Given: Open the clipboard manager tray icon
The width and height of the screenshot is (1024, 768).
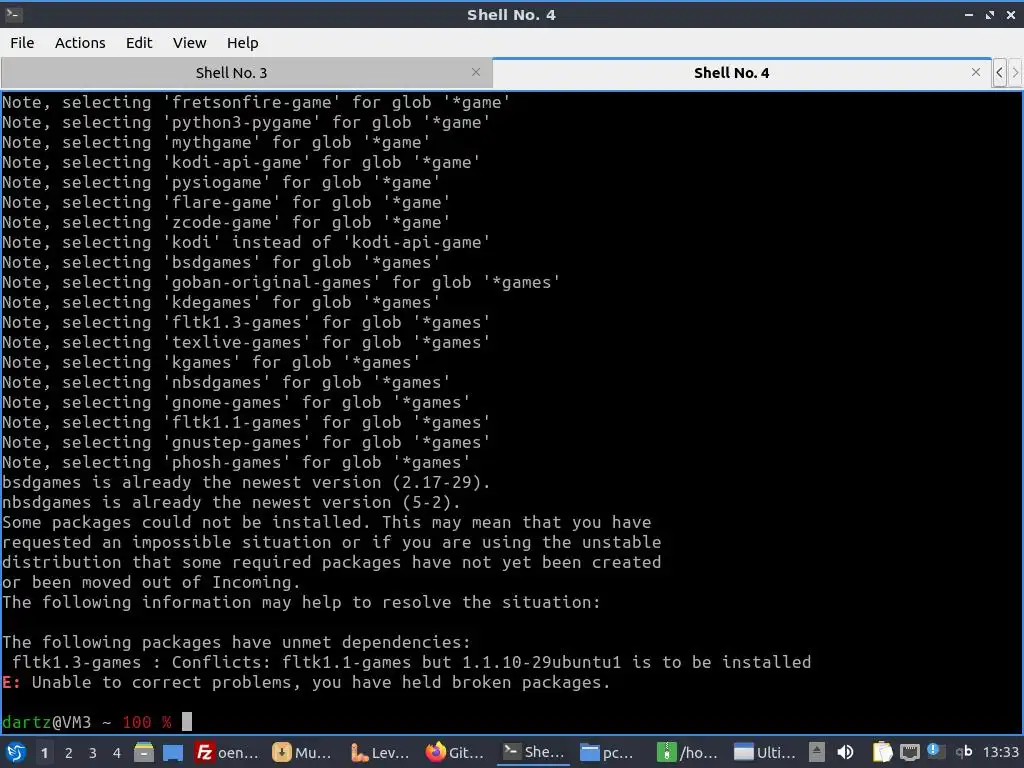Looking at the screenshot, I should (x=882, y=752).
